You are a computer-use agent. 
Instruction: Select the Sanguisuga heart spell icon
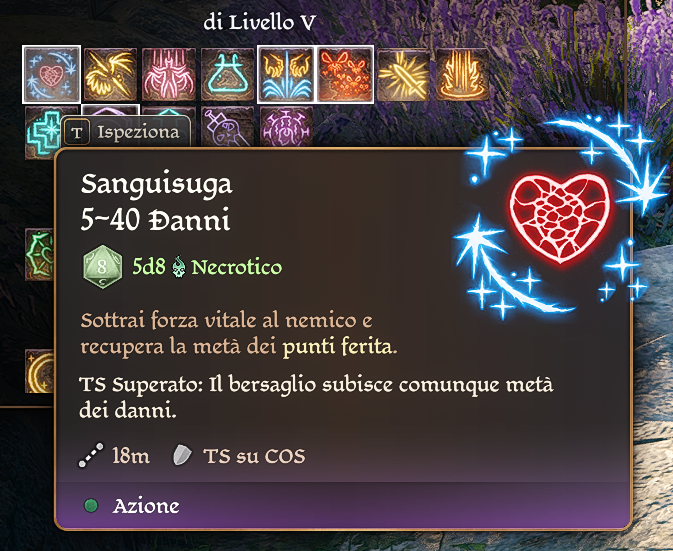pyautogui.click(x=52, y=75)
